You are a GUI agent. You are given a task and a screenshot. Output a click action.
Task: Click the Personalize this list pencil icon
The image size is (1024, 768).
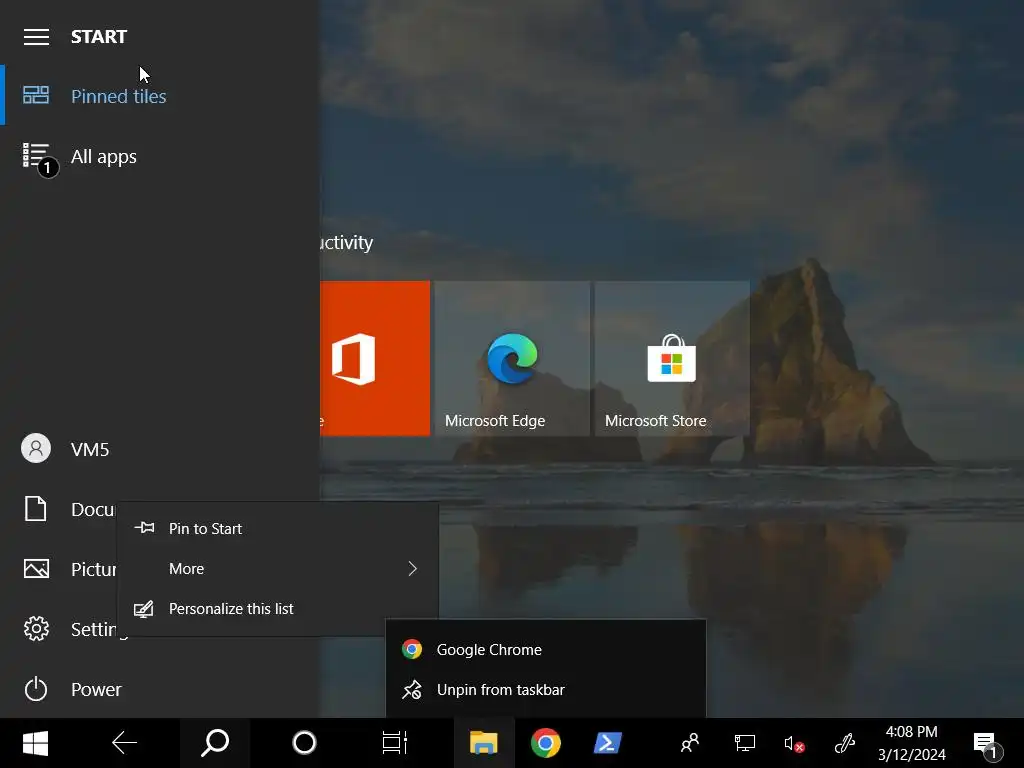coord(144,609)
